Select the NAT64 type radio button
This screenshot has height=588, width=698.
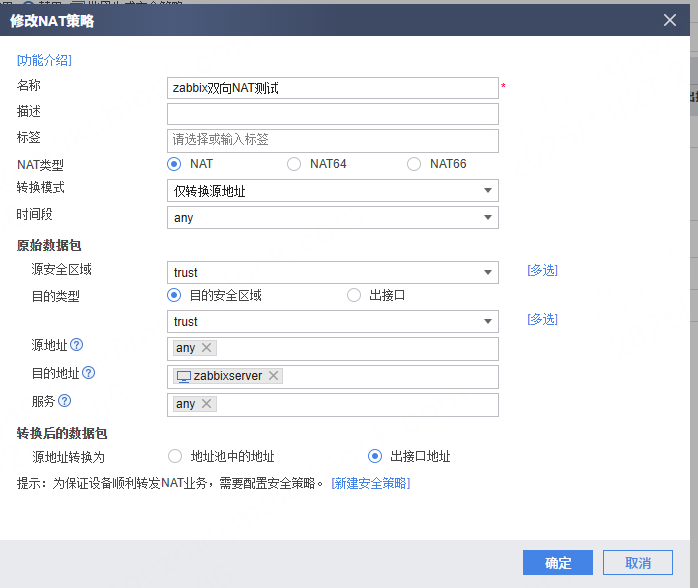point(294,164)
